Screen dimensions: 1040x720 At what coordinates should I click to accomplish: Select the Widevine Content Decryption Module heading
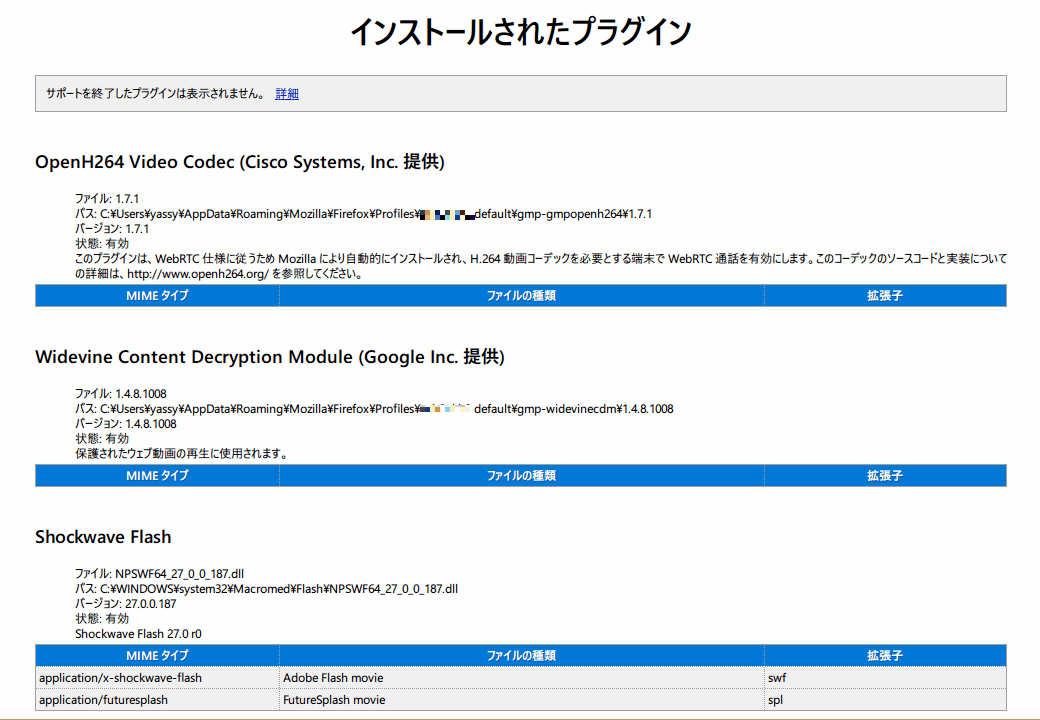(270, 357)
